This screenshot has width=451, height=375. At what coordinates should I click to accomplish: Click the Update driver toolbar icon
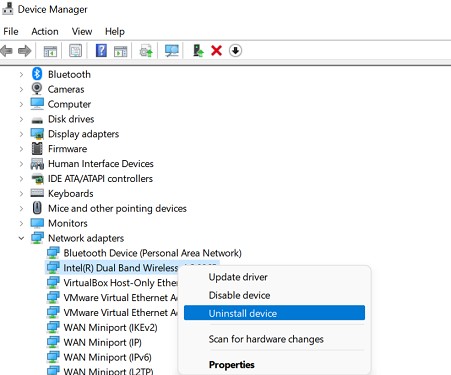(x=146, y=51)
